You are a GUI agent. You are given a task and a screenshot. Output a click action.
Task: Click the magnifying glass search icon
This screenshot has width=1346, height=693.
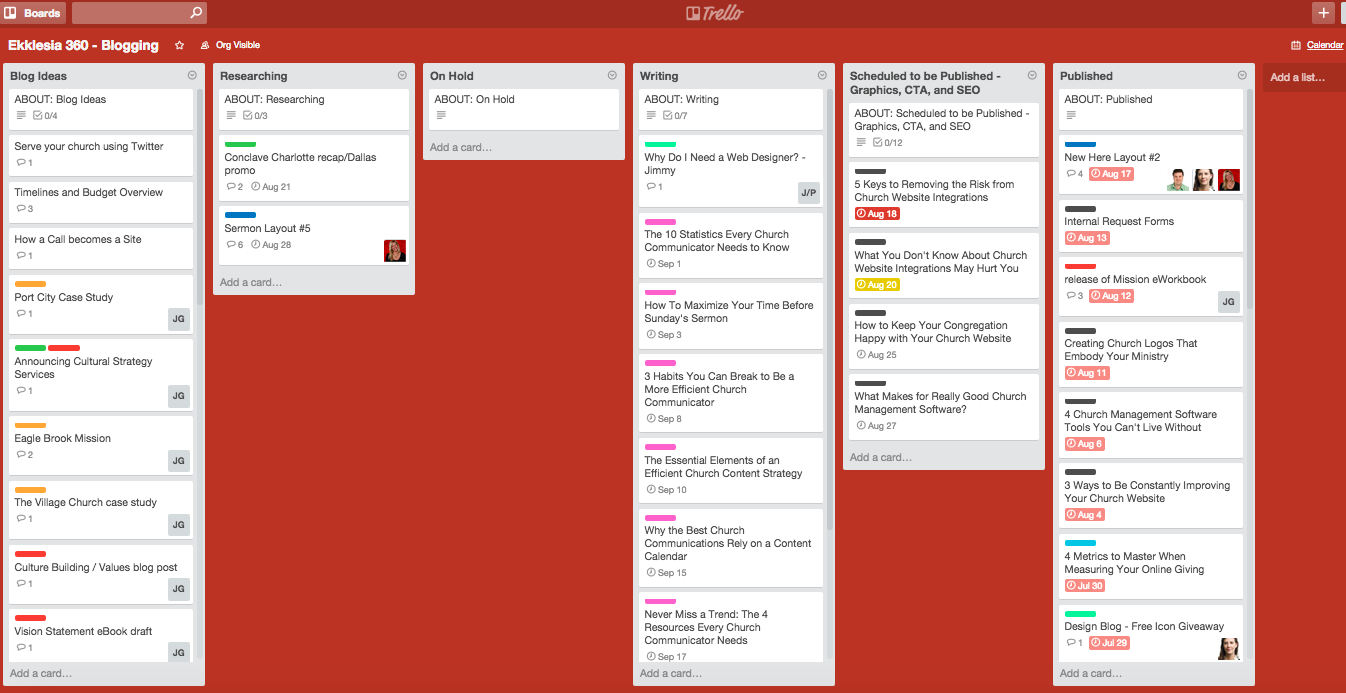tap(194, 13)
